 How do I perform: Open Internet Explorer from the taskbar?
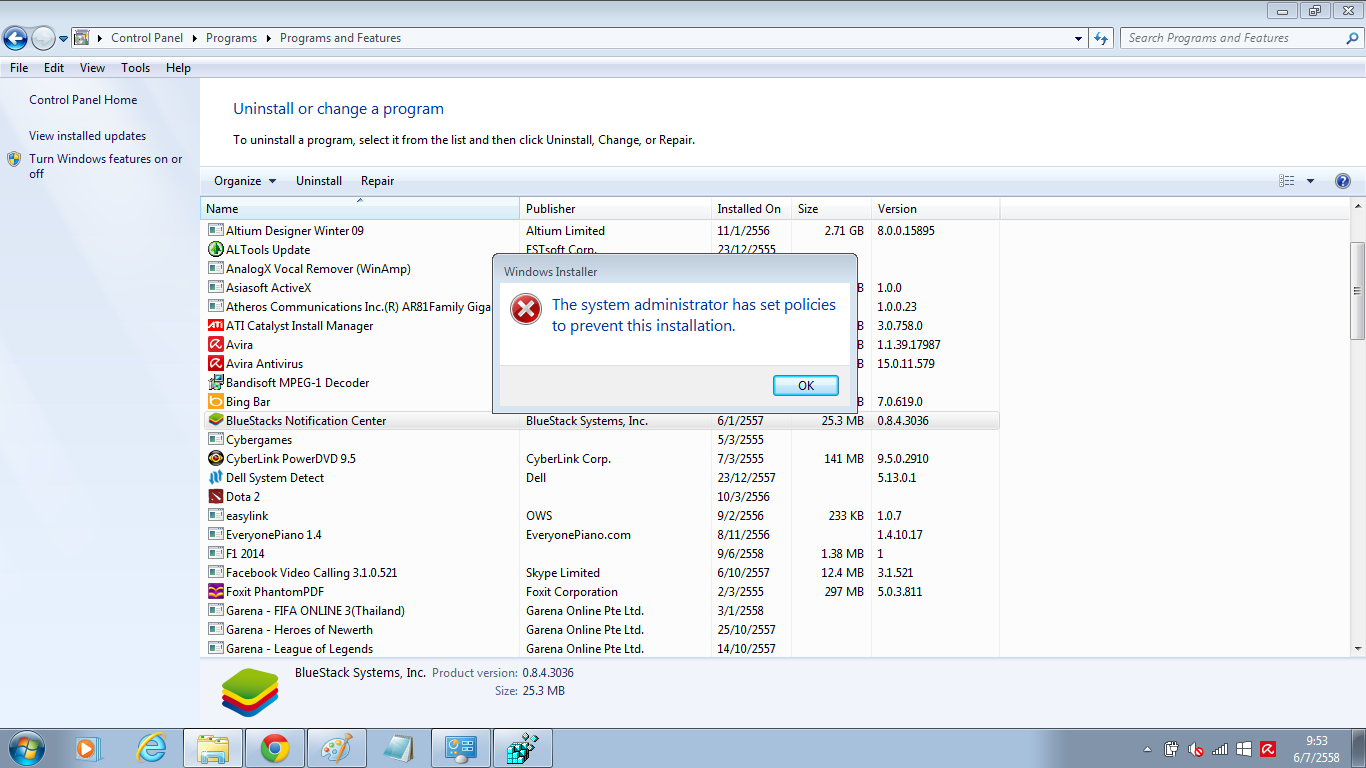click(151, 748)
